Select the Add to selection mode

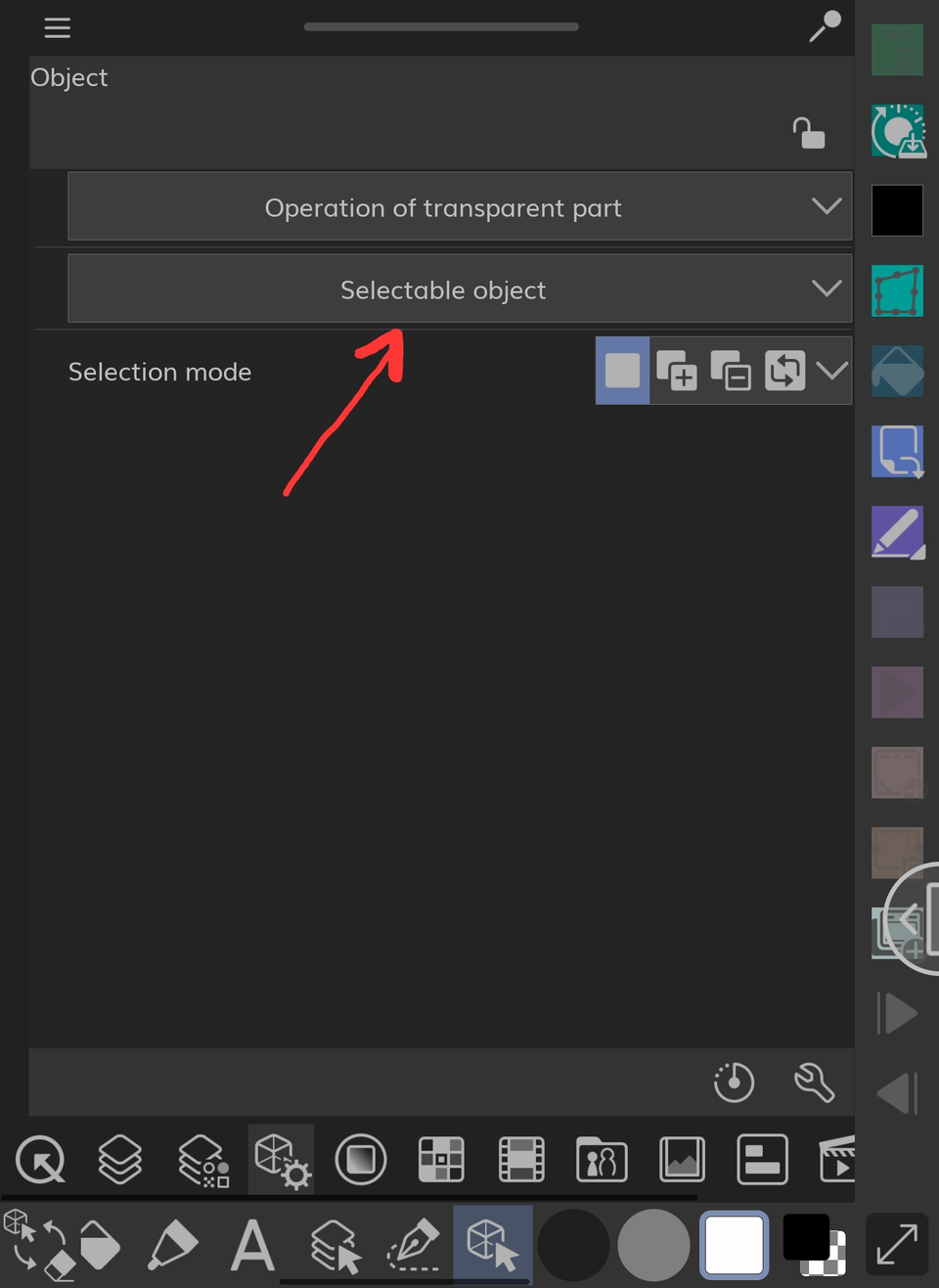point(677,371)
